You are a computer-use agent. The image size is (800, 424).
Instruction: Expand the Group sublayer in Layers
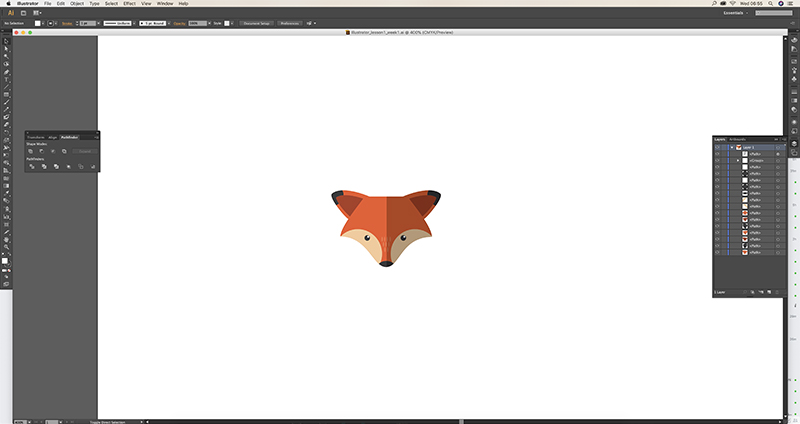coord(738,160)
